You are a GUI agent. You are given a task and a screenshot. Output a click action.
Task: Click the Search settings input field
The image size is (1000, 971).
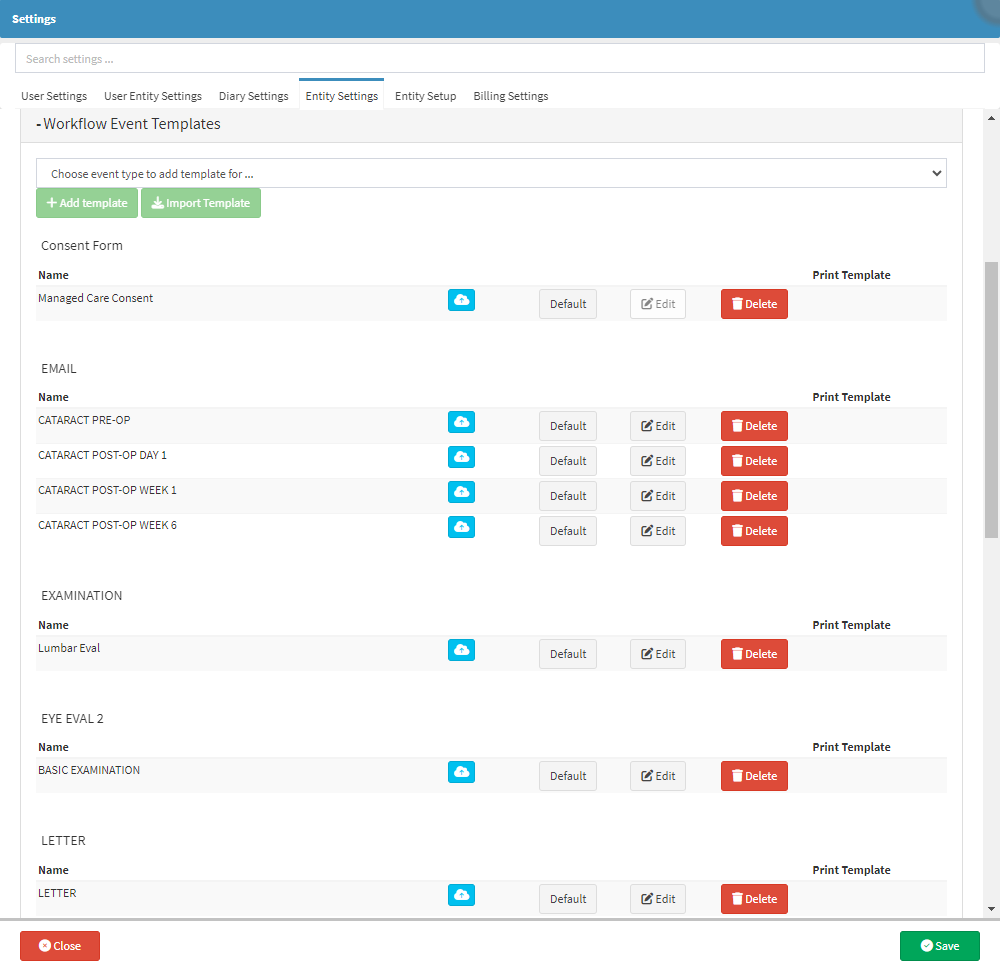coord(500,59)
